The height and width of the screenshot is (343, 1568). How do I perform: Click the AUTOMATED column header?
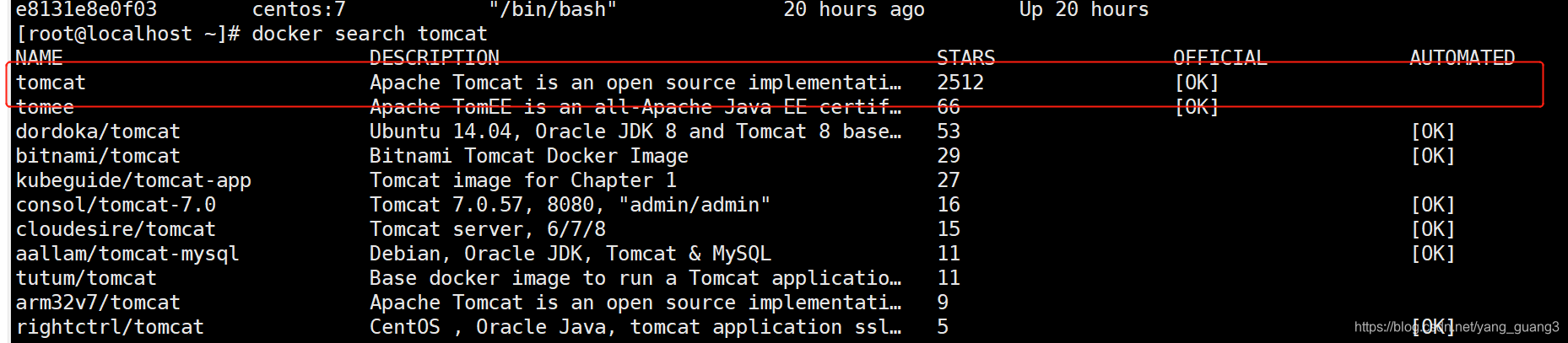(1462, 58)
